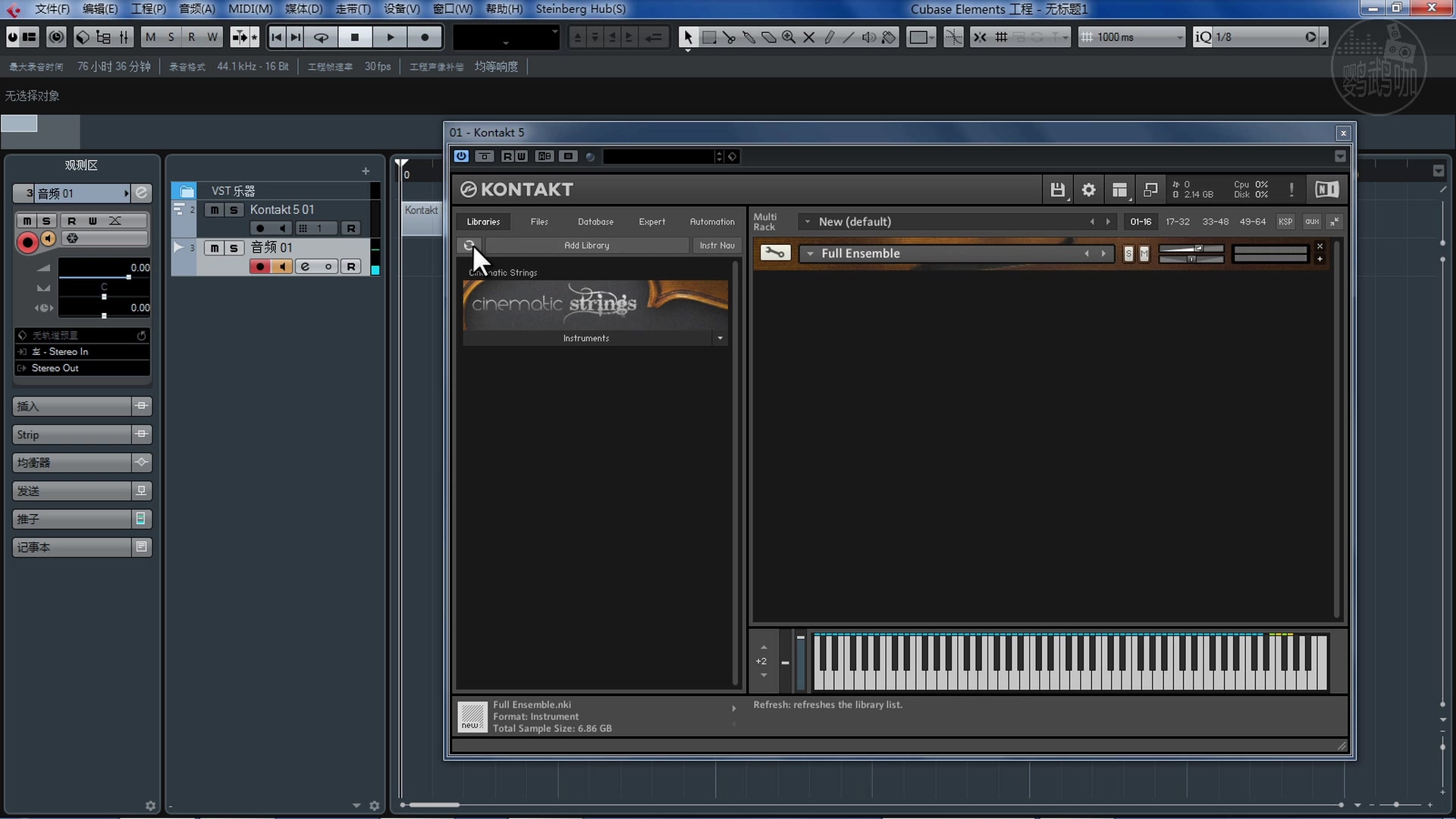Click the Kontakt wrench edit icon
Screen dimensions: 1456x819
pyautogui.click(x=774, y=253)
